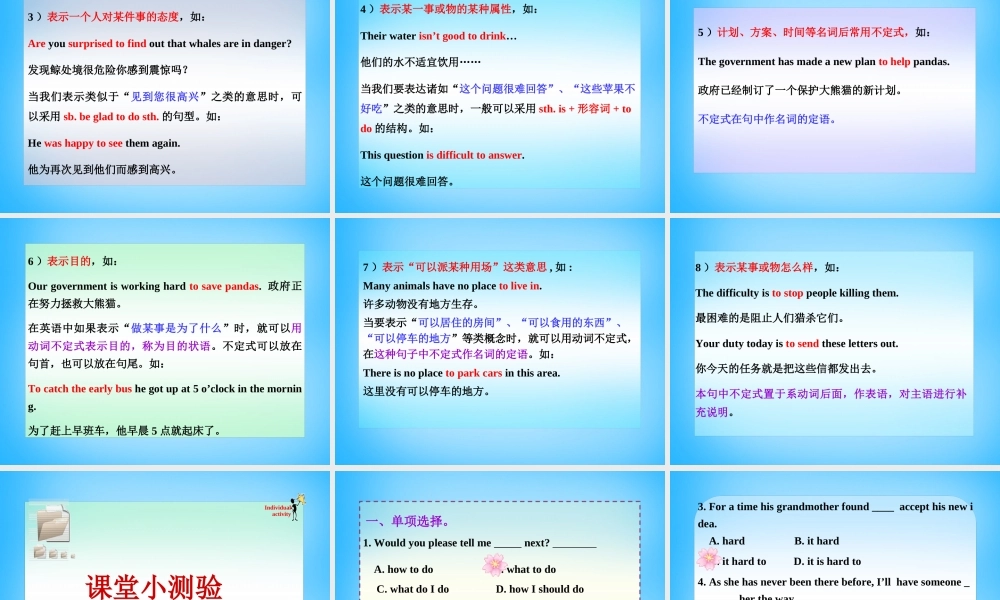Image resolution: width=1000 pixels, height=600 pixels.
Task: Click "to save pandas" on slide 6
Action: [x=224, y=286]
